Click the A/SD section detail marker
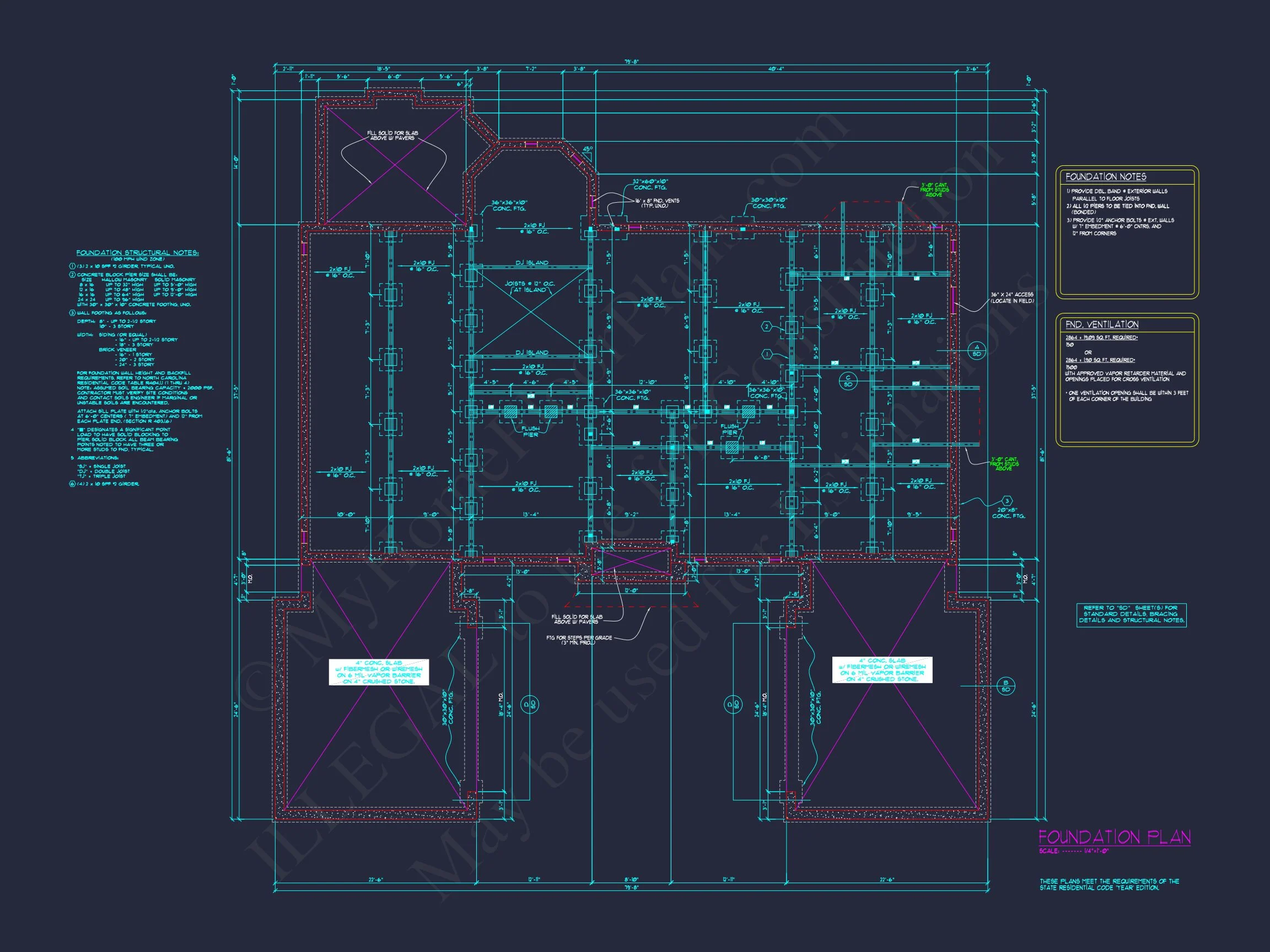 (x=977, y=350)
